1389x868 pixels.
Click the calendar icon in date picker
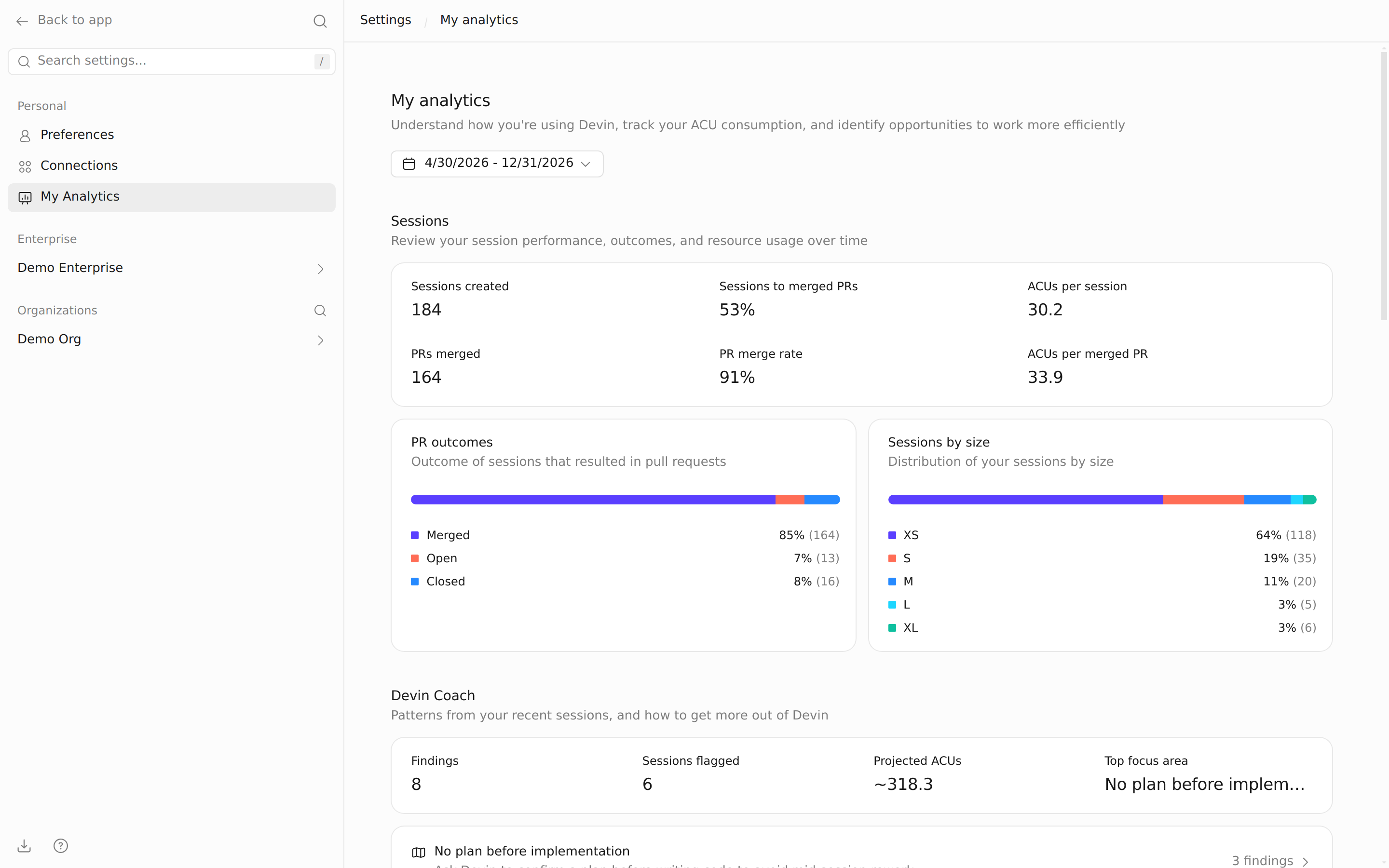(409, 163)
